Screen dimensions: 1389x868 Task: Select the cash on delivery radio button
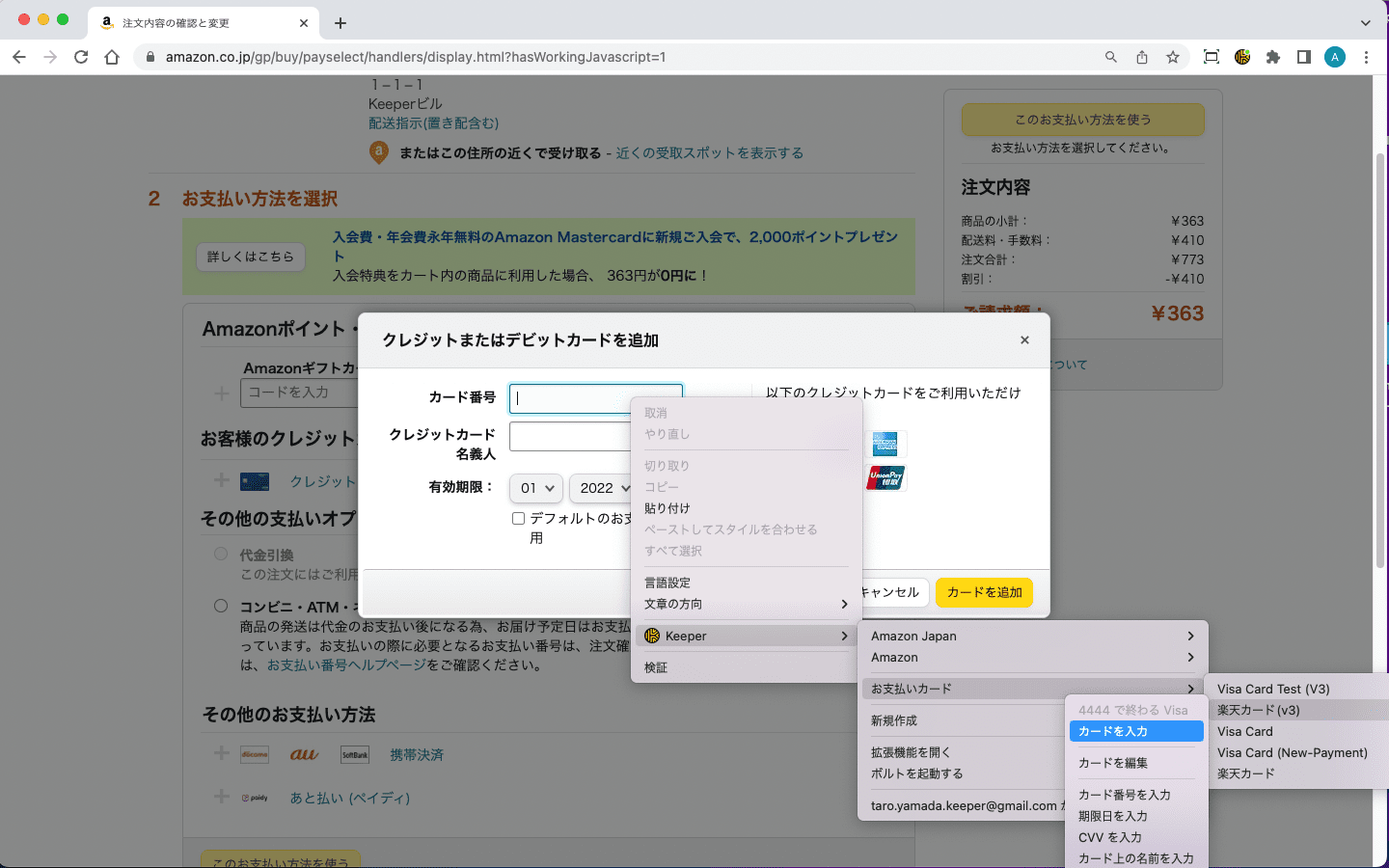click(221, 555)
